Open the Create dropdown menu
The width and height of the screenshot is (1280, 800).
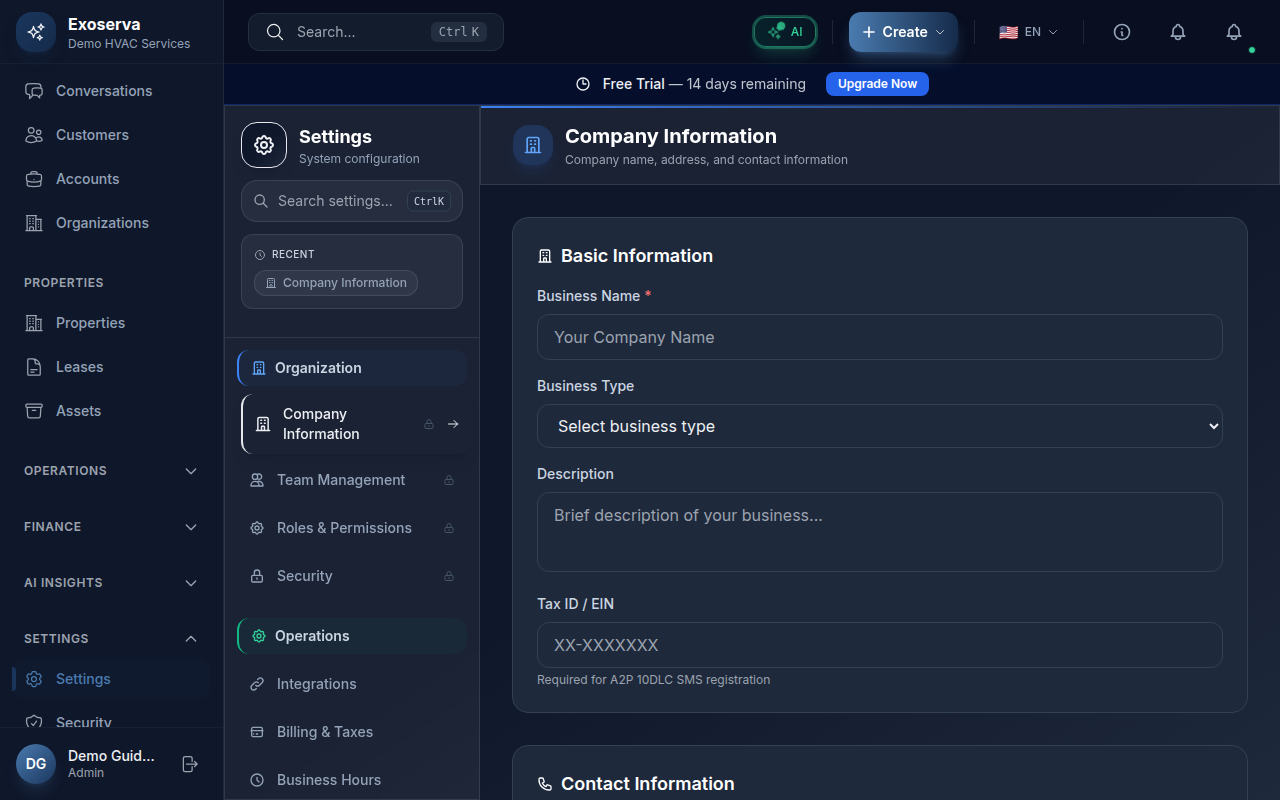point(903,32)
